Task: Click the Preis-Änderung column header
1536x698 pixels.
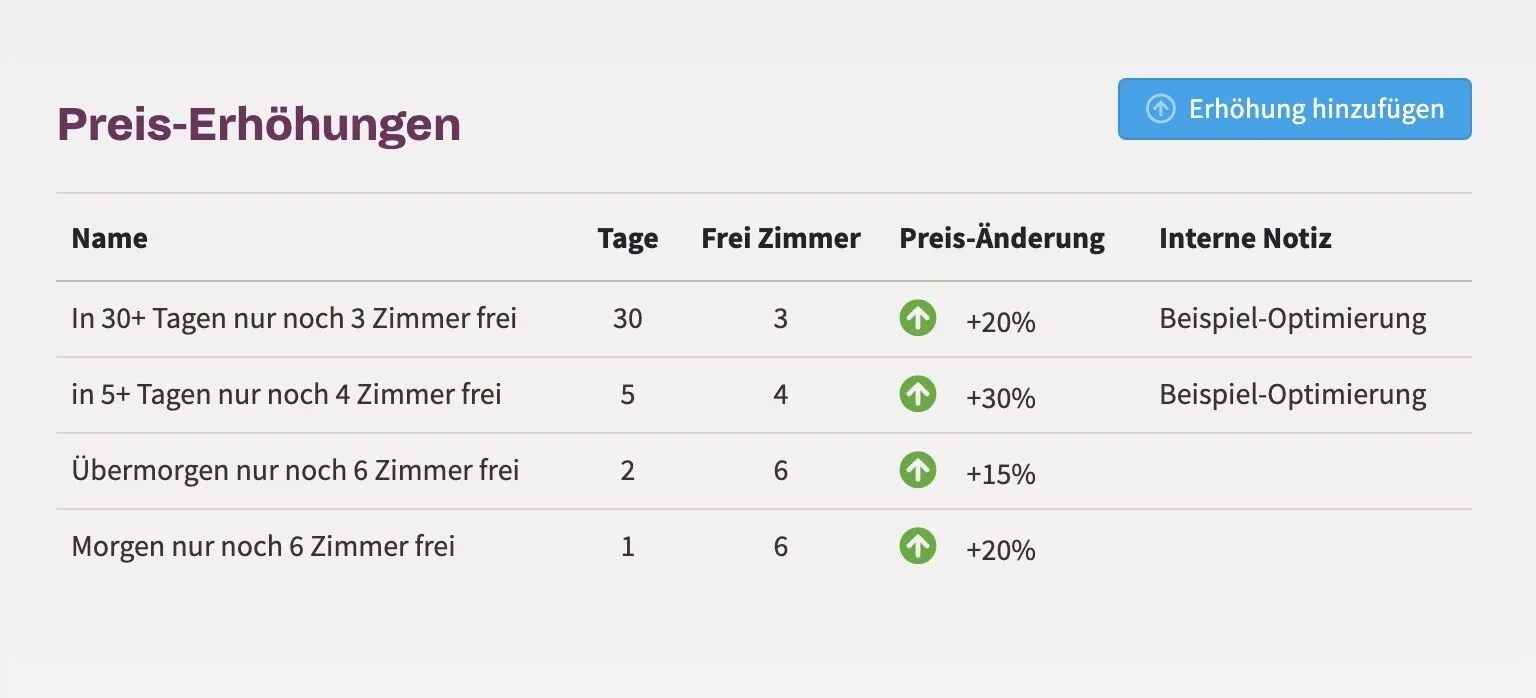Action: coord(1002,238)
